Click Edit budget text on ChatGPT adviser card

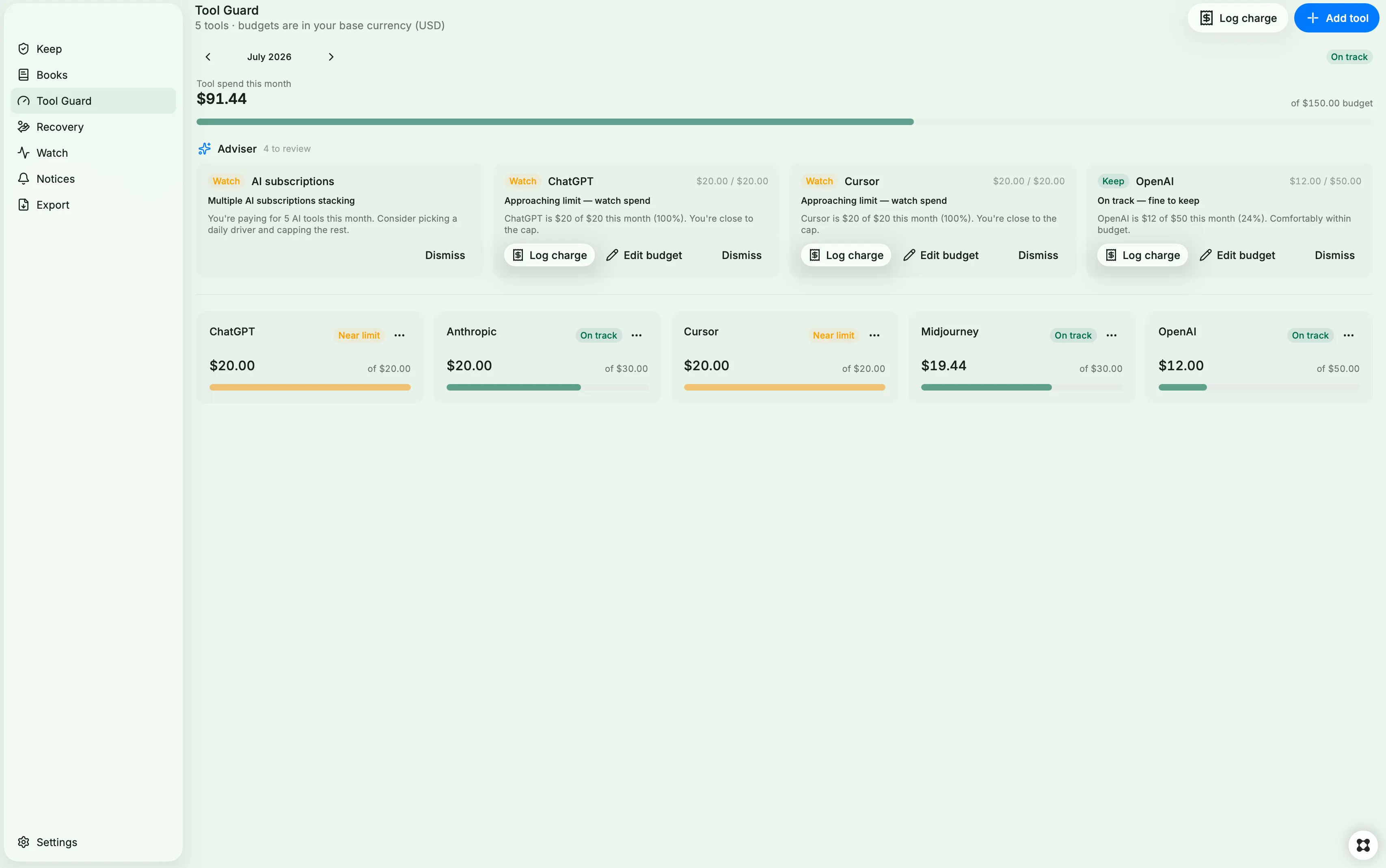(652, 255)
